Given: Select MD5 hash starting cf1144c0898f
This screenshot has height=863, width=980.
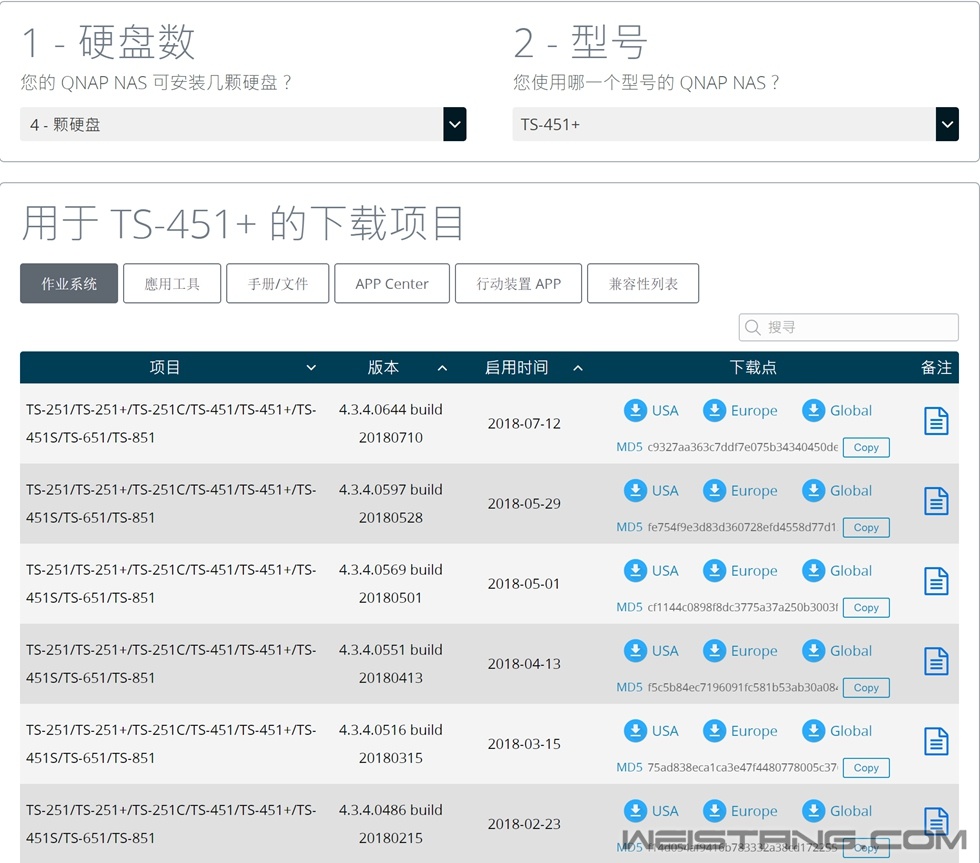Looking at the screenshot, I should point(742,607).
